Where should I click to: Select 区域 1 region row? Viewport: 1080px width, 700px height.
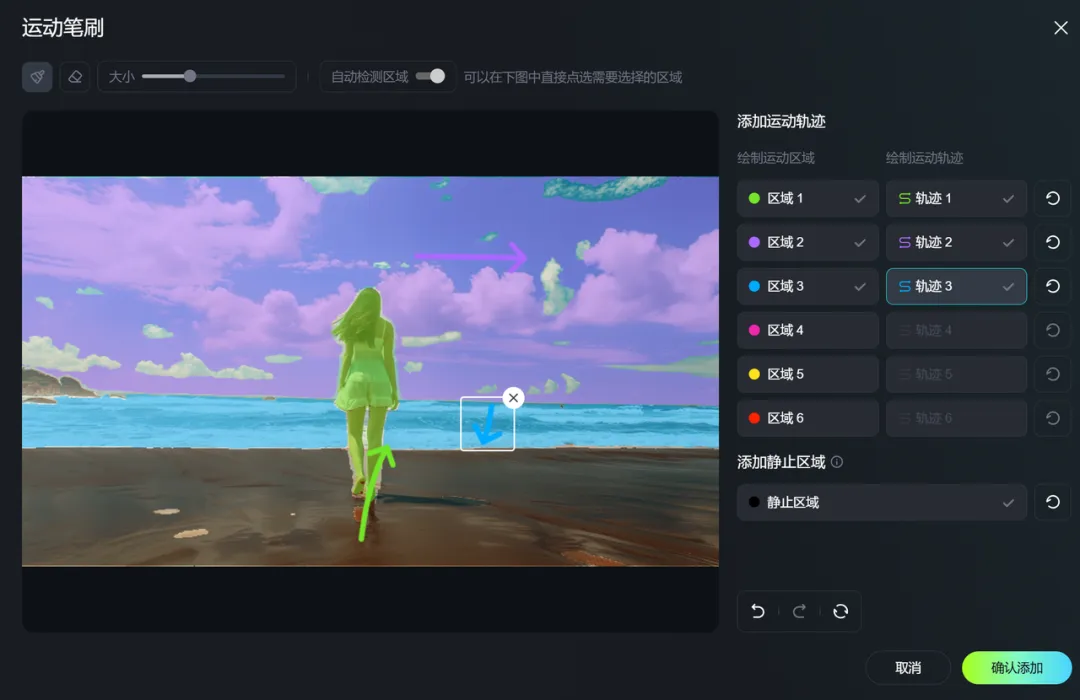click(807, 198)
